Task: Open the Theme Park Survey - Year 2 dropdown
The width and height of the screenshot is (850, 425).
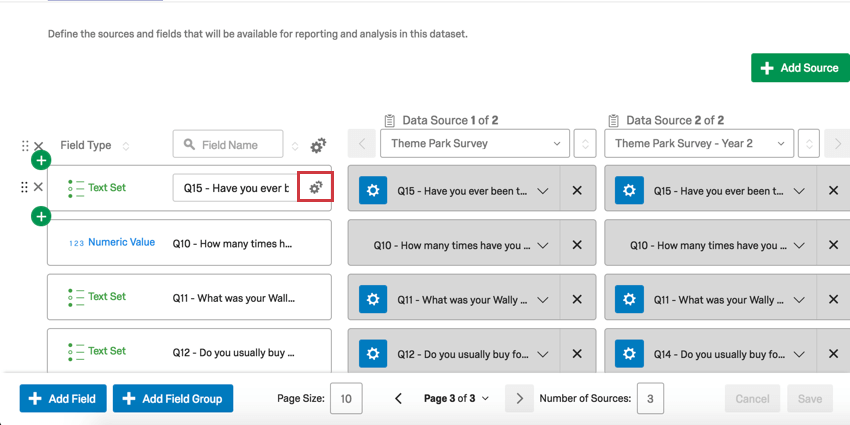Action: pyautogui.click(x=699, y=144)
